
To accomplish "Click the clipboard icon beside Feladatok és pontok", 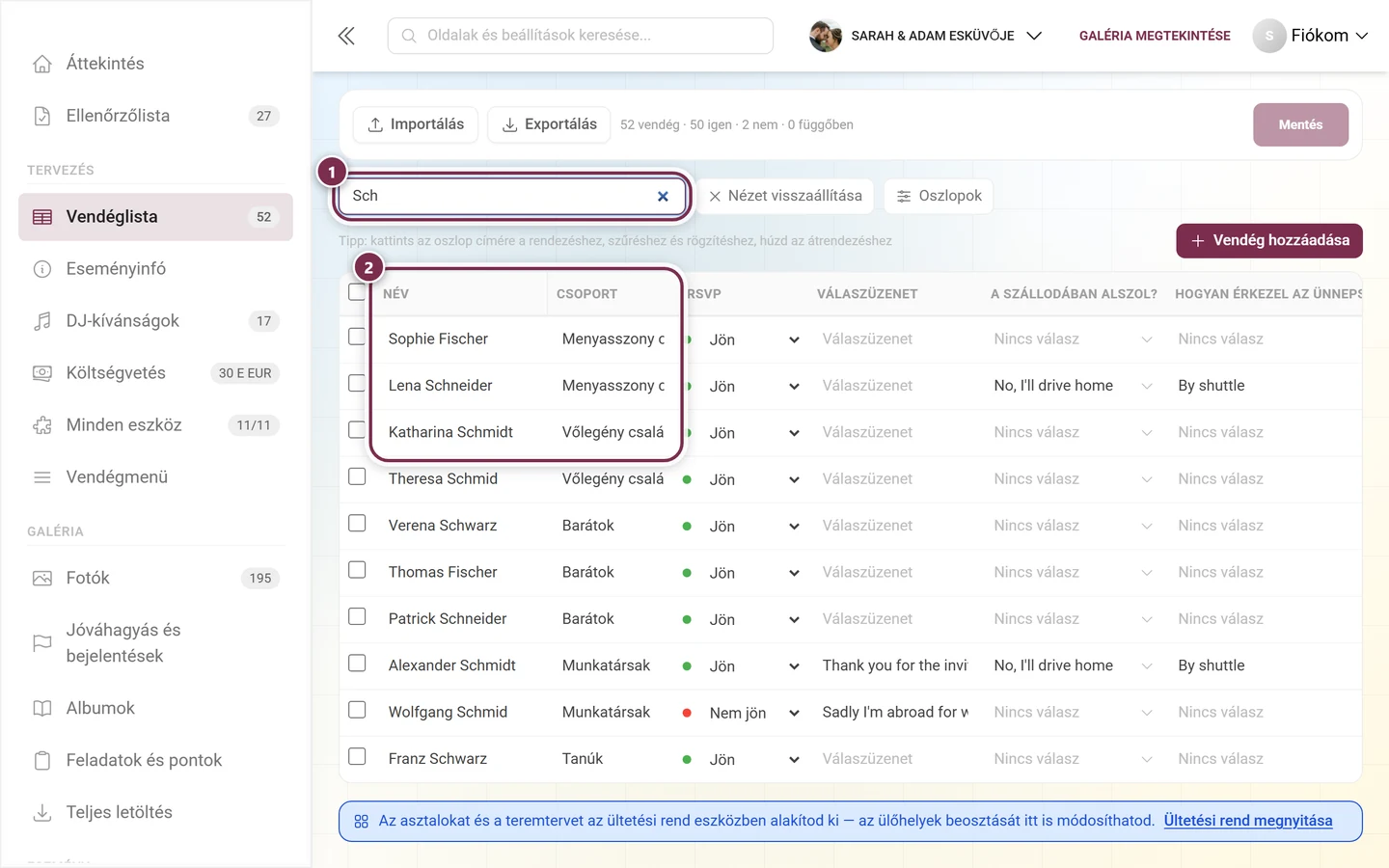I will (42, 761).
